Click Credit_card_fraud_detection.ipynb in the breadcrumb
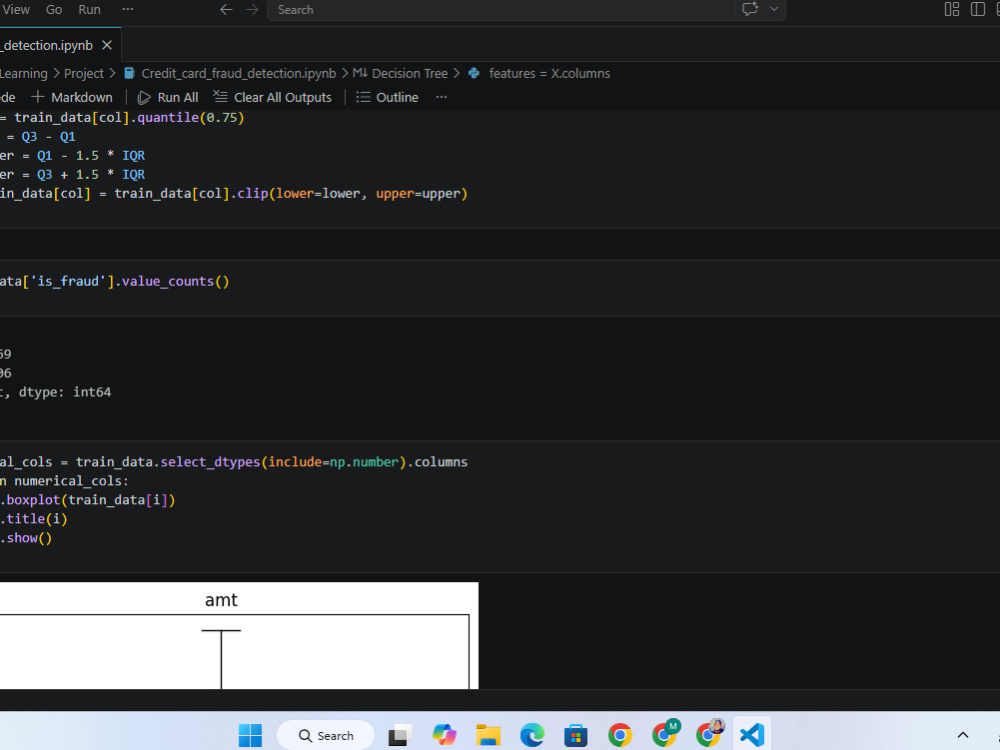The height and width of the screenshot is (750, 1000). (239, 73)
